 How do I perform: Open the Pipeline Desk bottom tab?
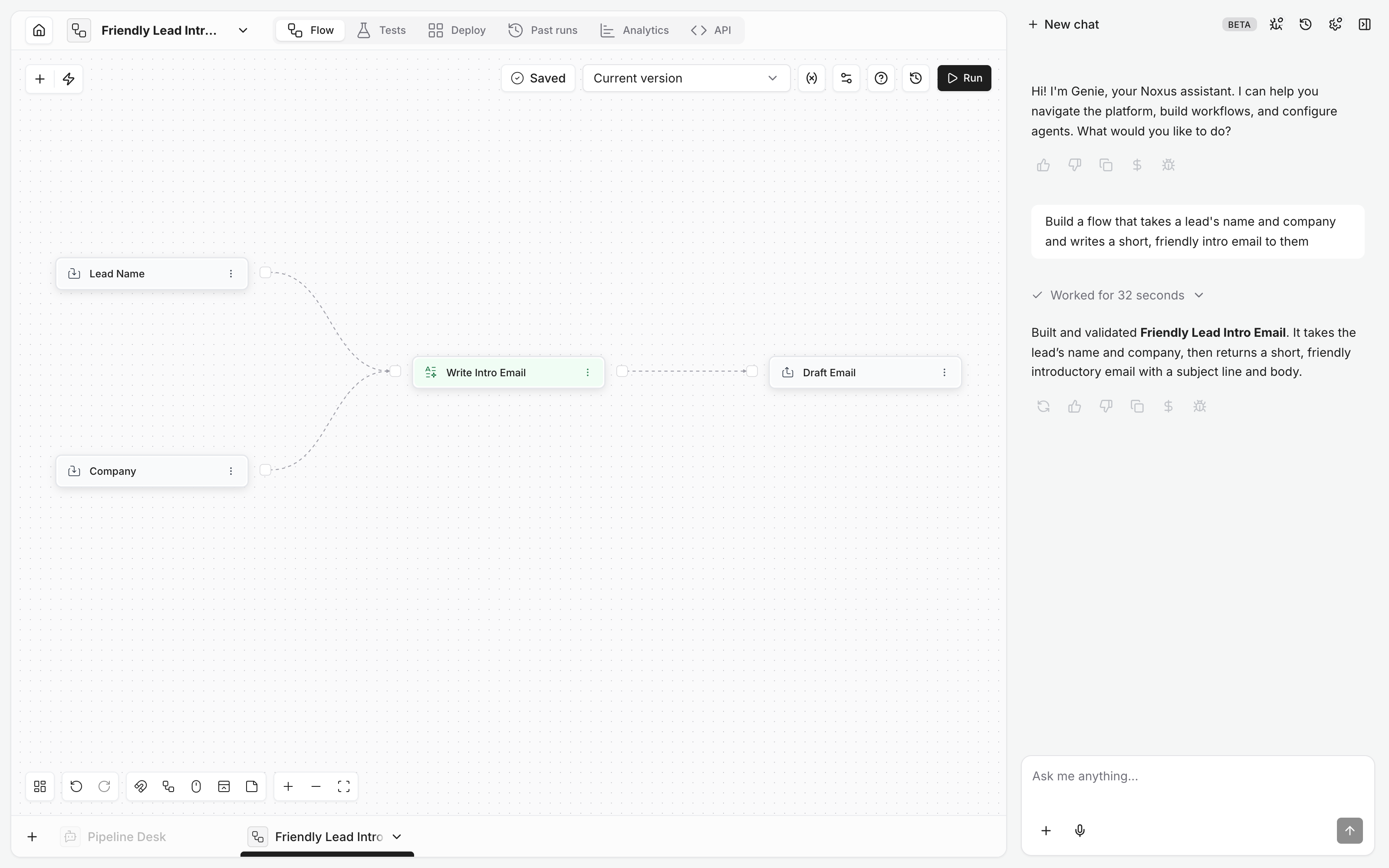coord(114,837)
